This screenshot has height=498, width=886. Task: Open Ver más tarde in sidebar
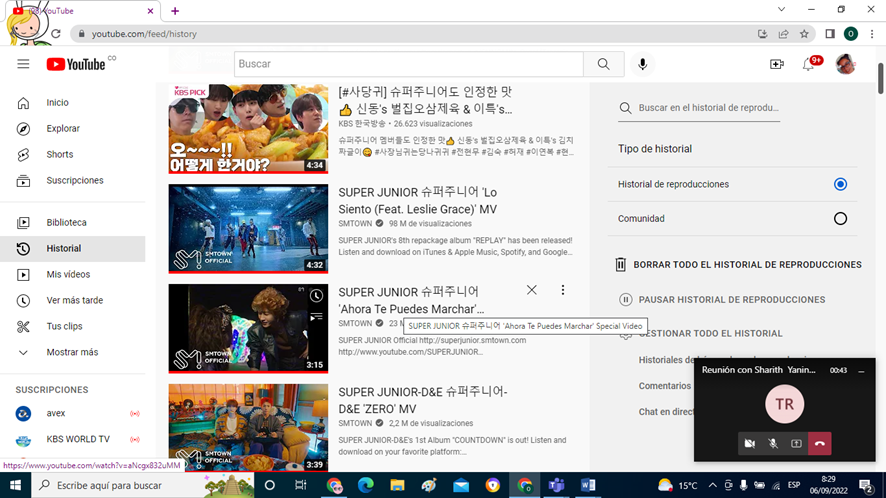pos(72,300)
